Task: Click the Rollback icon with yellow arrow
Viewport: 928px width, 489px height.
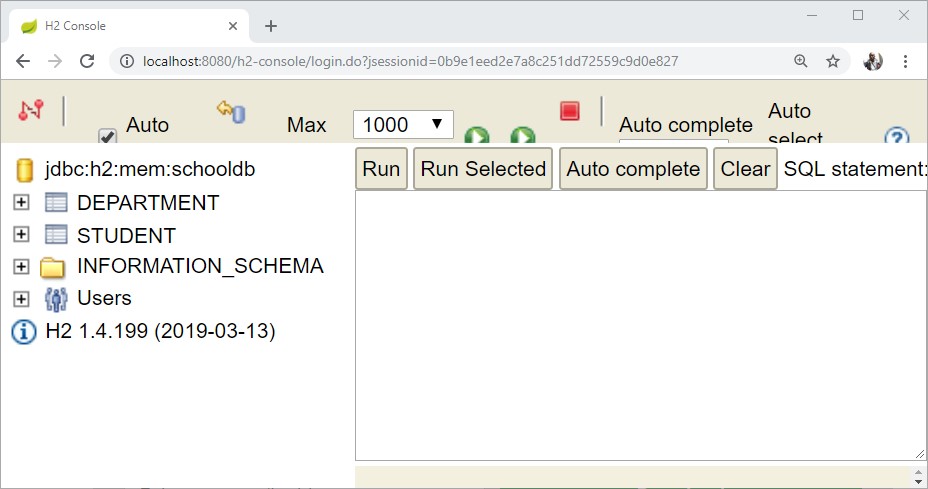Action: pos(231,111)
